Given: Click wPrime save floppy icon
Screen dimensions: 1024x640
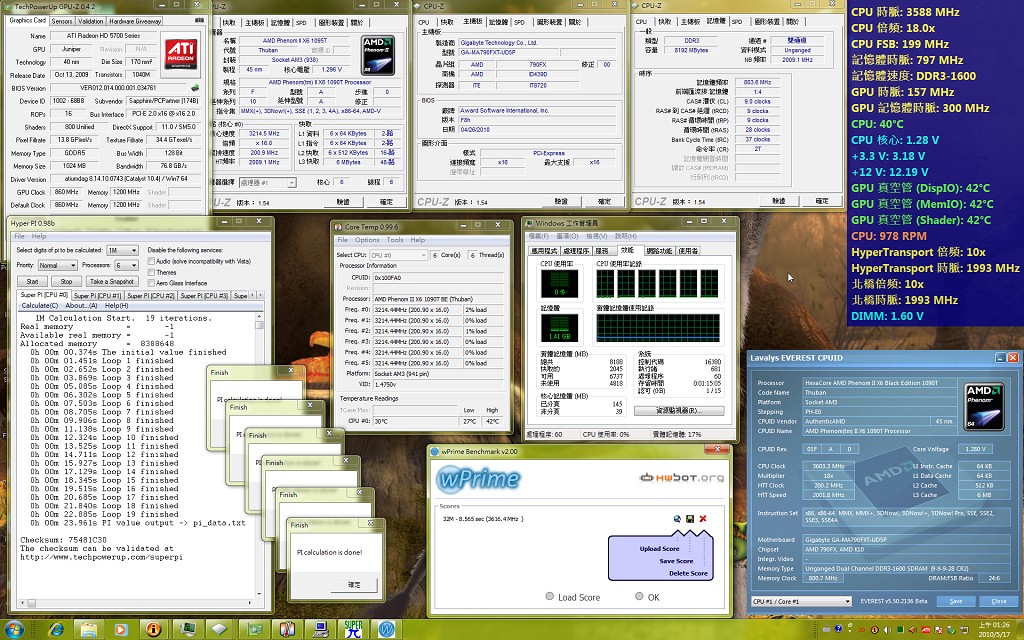Looking at the screenshot, I should (x=690, y=519).
